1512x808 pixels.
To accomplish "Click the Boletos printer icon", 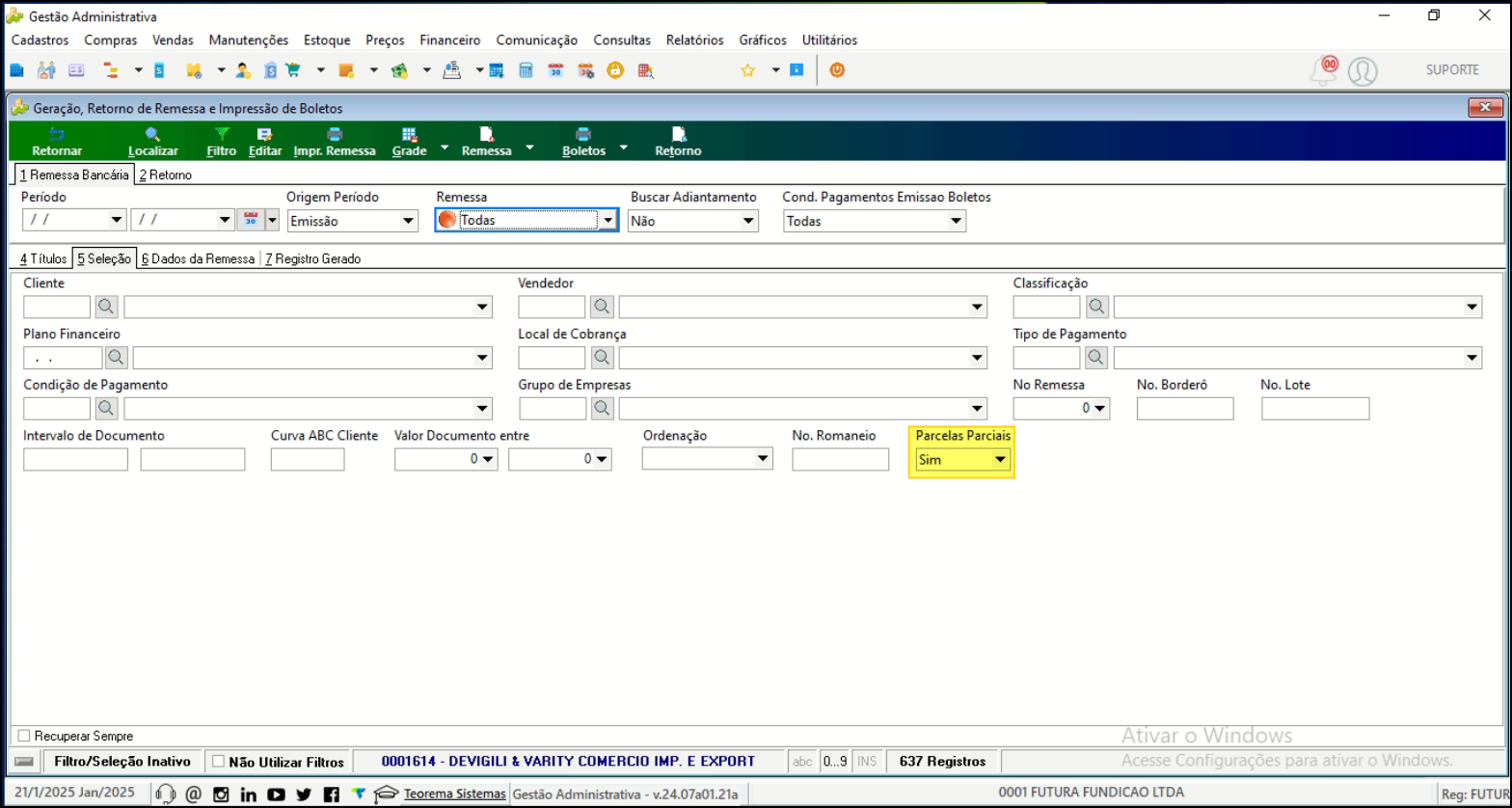I will tap(582, 134).
